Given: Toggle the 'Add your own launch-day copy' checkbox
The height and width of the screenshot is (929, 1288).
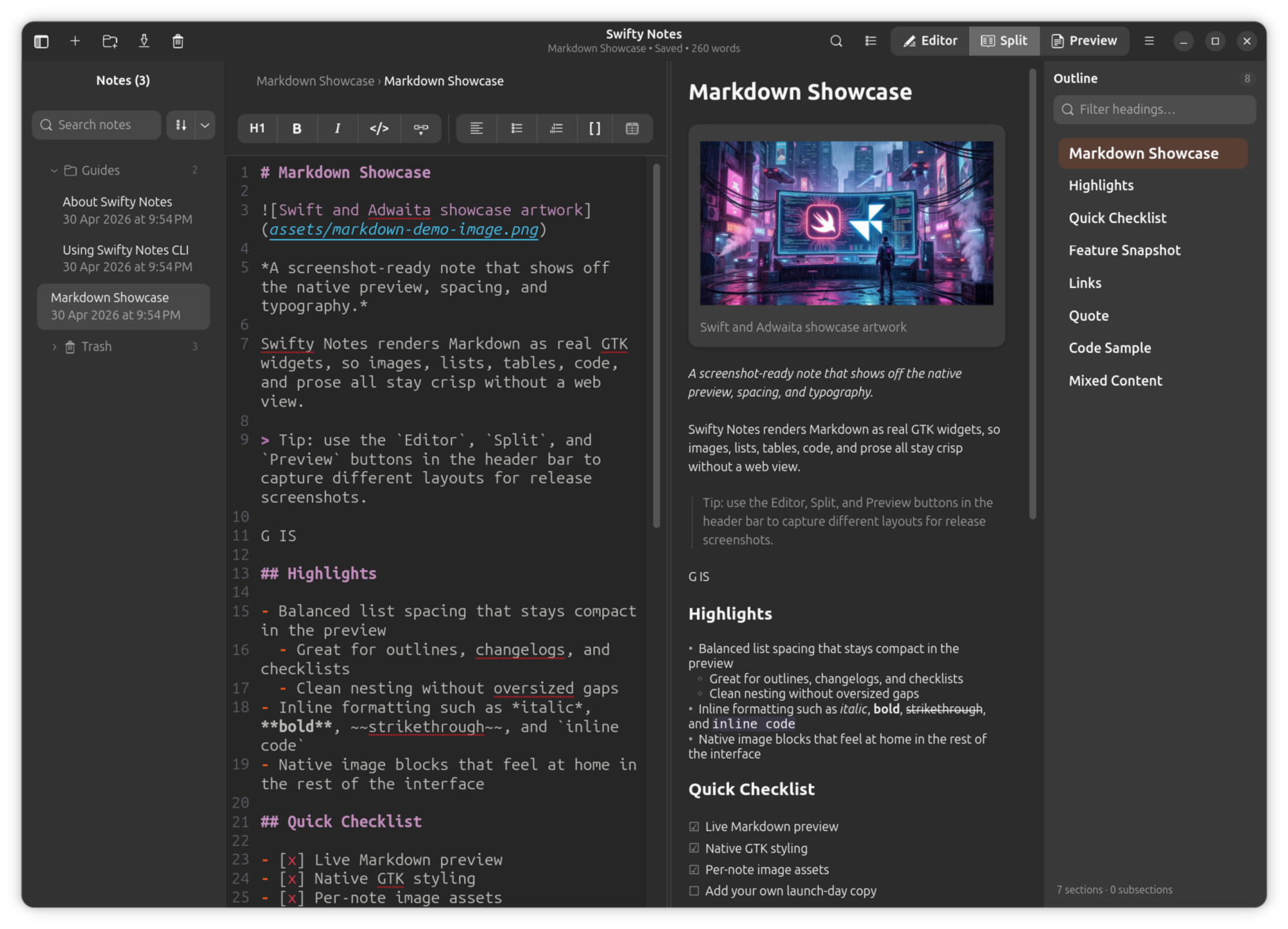Looking at the screenshot, I should coord(694,891).
